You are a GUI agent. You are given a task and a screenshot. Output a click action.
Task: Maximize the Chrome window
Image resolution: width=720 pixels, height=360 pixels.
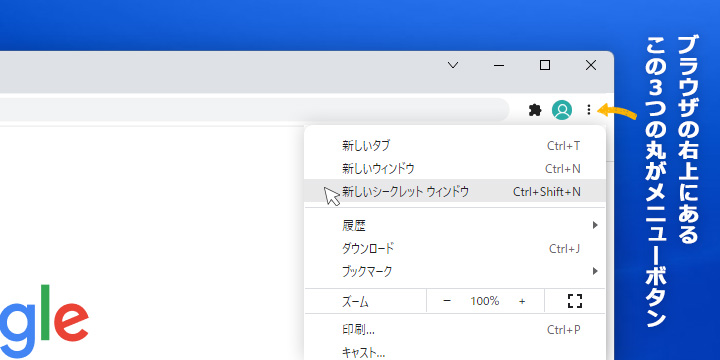pos(545,65)
